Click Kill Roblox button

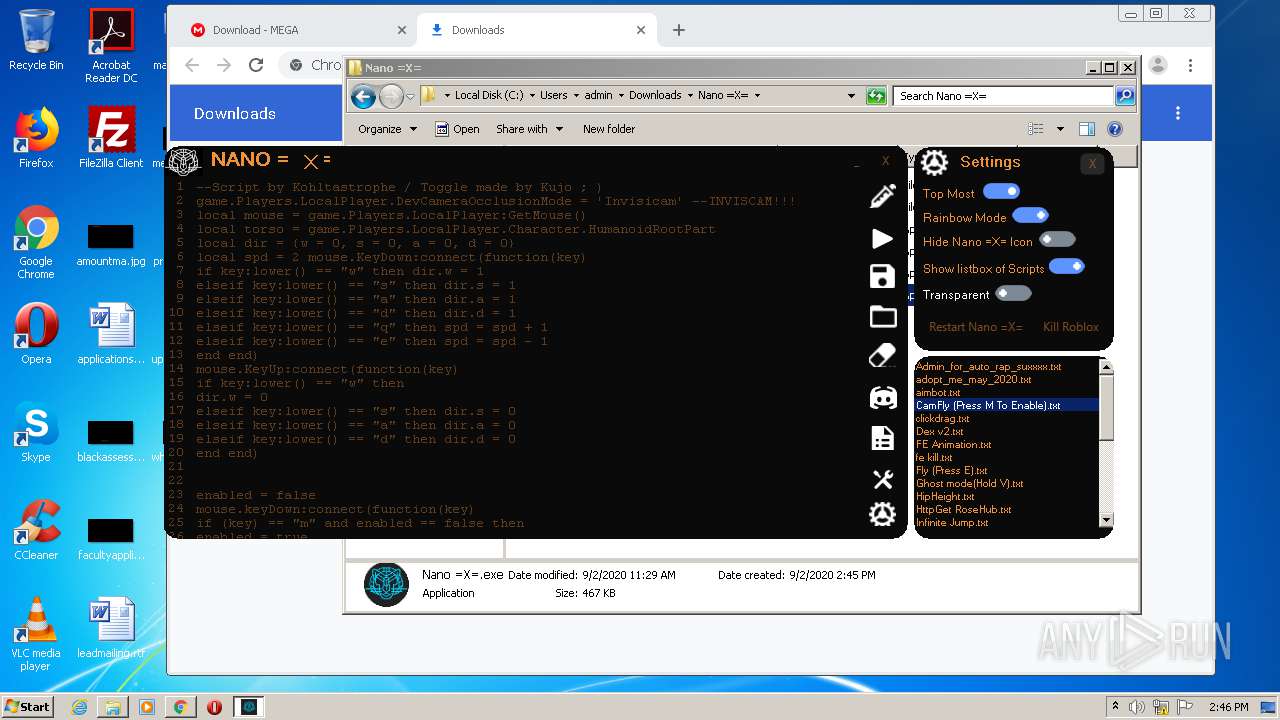(x=1070, y=327)
